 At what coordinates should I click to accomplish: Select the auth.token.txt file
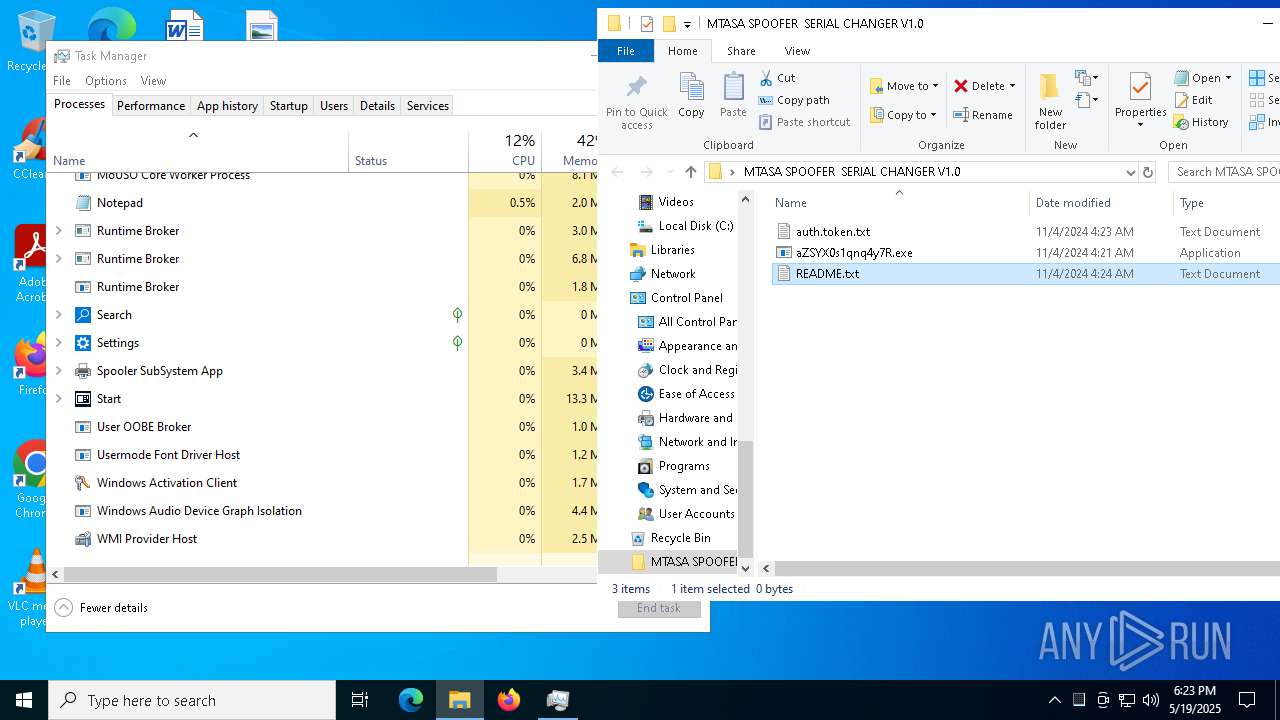(x=832, y=232)
